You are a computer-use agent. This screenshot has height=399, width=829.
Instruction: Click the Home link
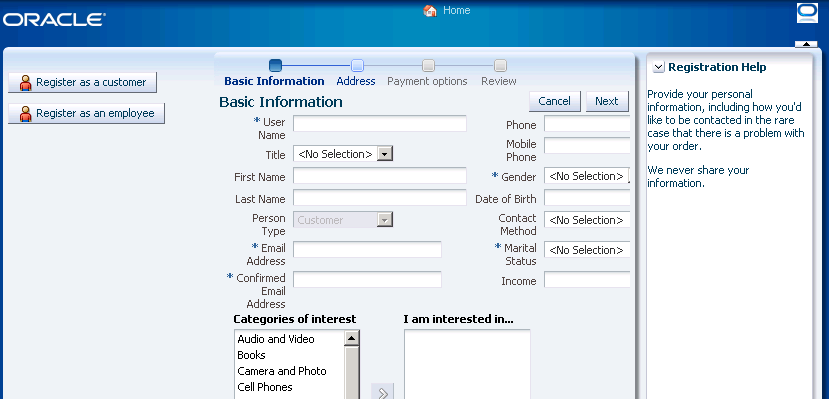[456, 11]
